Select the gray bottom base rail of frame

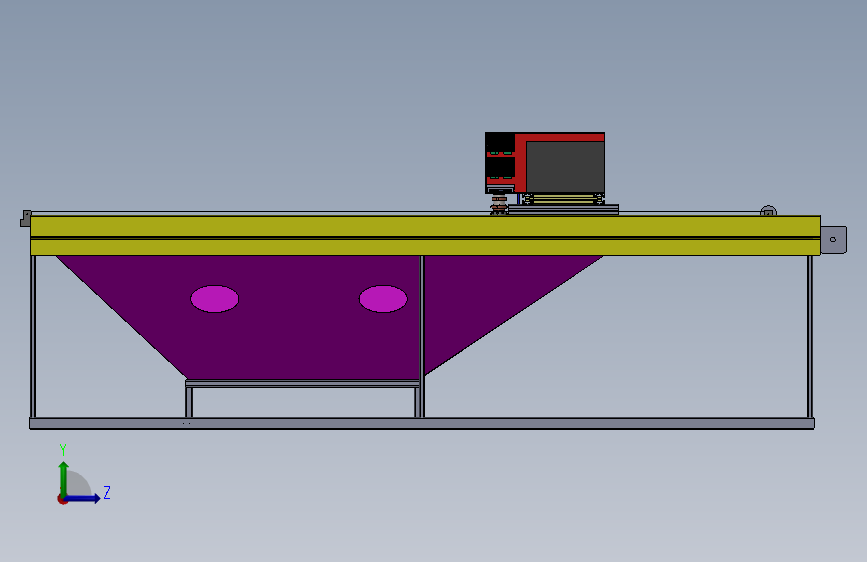click(x=422, y=424)
